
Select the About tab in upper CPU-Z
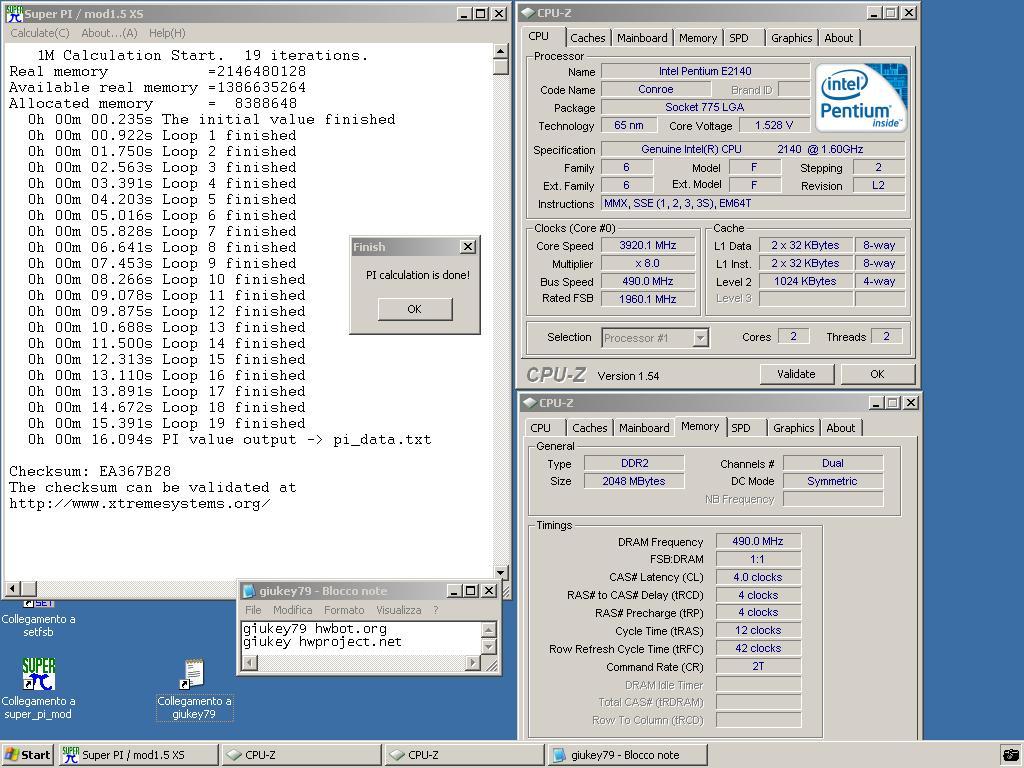(839, 38)
